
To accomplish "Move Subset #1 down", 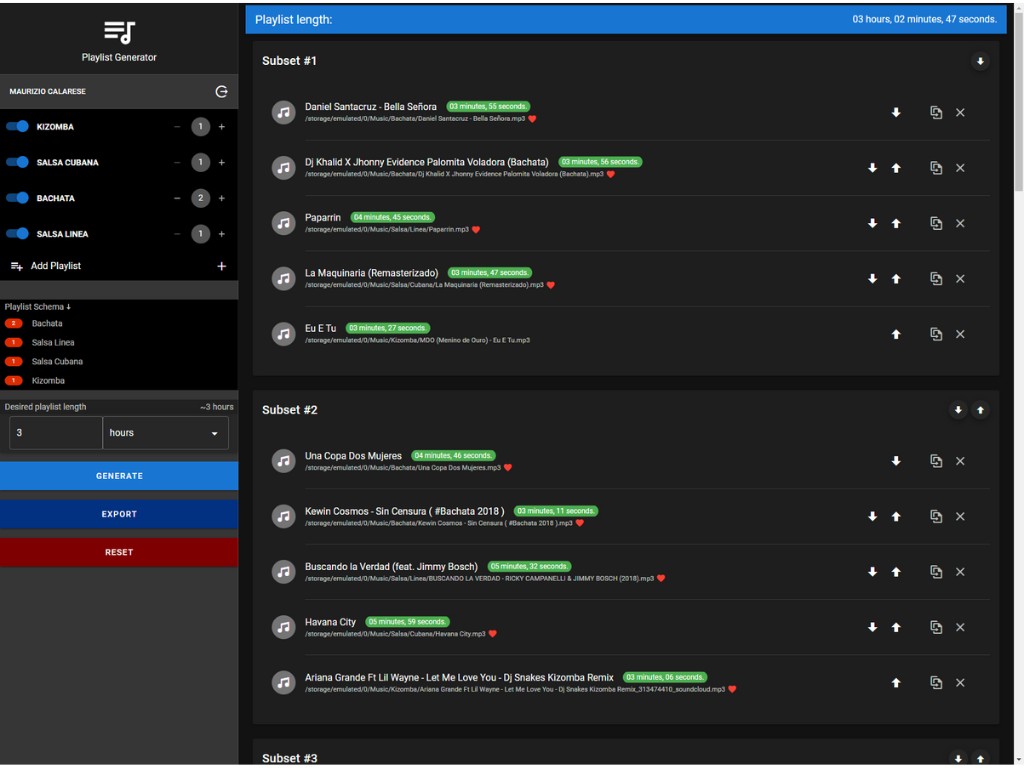I will pyautogui.click(x=980, y=61).
